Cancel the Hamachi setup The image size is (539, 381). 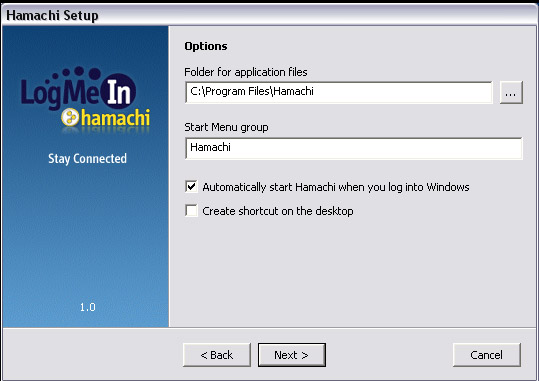(x=486, y=355)
